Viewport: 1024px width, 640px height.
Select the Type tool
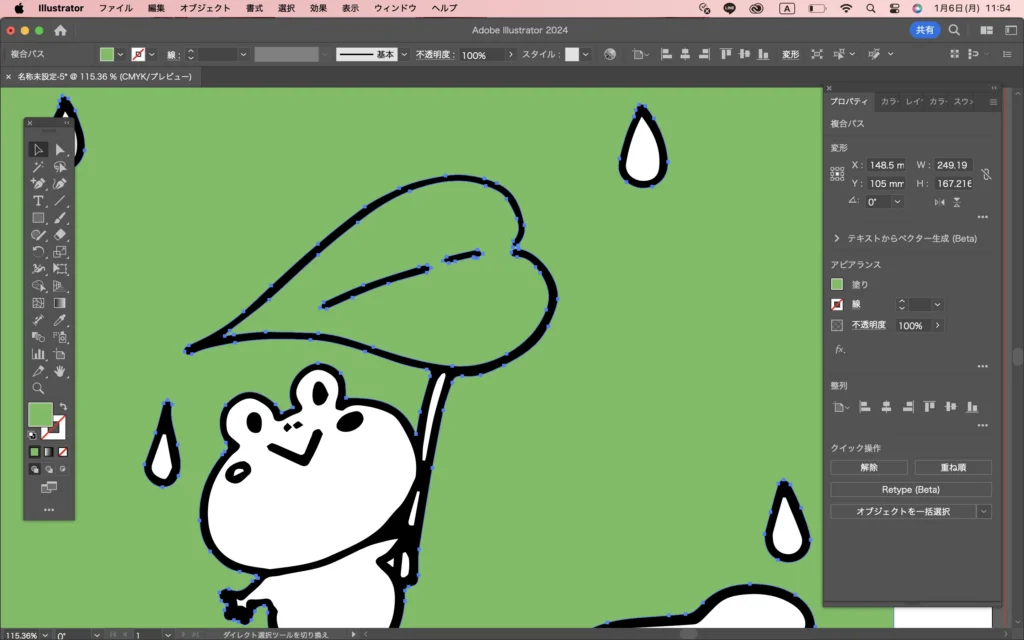pos(38,201)
